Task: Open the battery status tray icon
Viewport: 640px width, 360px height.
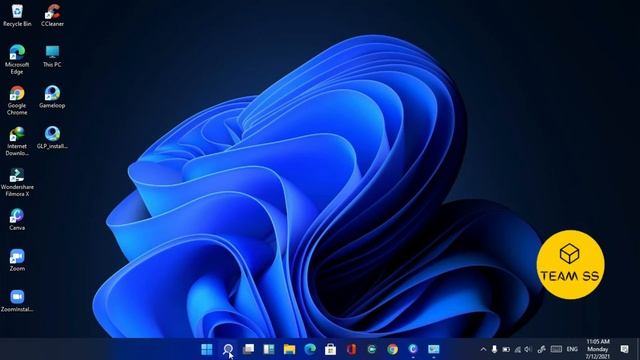Action: pos(506,349)
